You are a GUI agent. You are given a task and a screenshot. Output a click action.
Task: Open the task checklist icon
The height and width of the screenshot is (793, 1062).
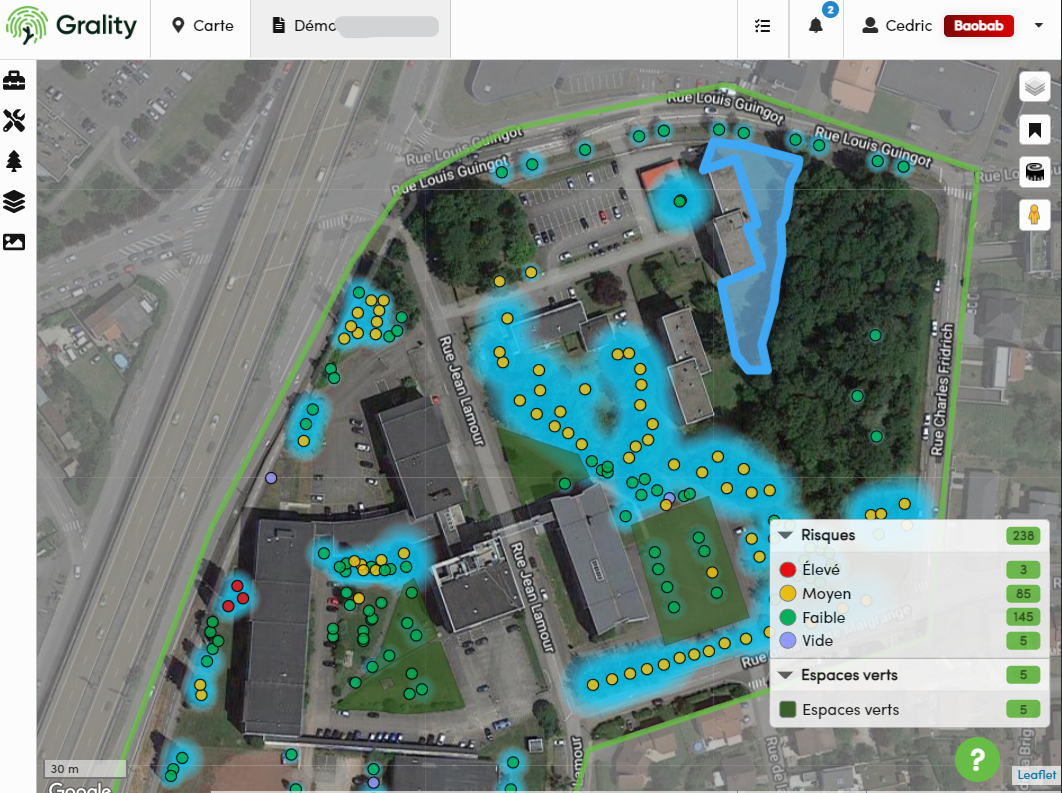[x=763, y=26]
